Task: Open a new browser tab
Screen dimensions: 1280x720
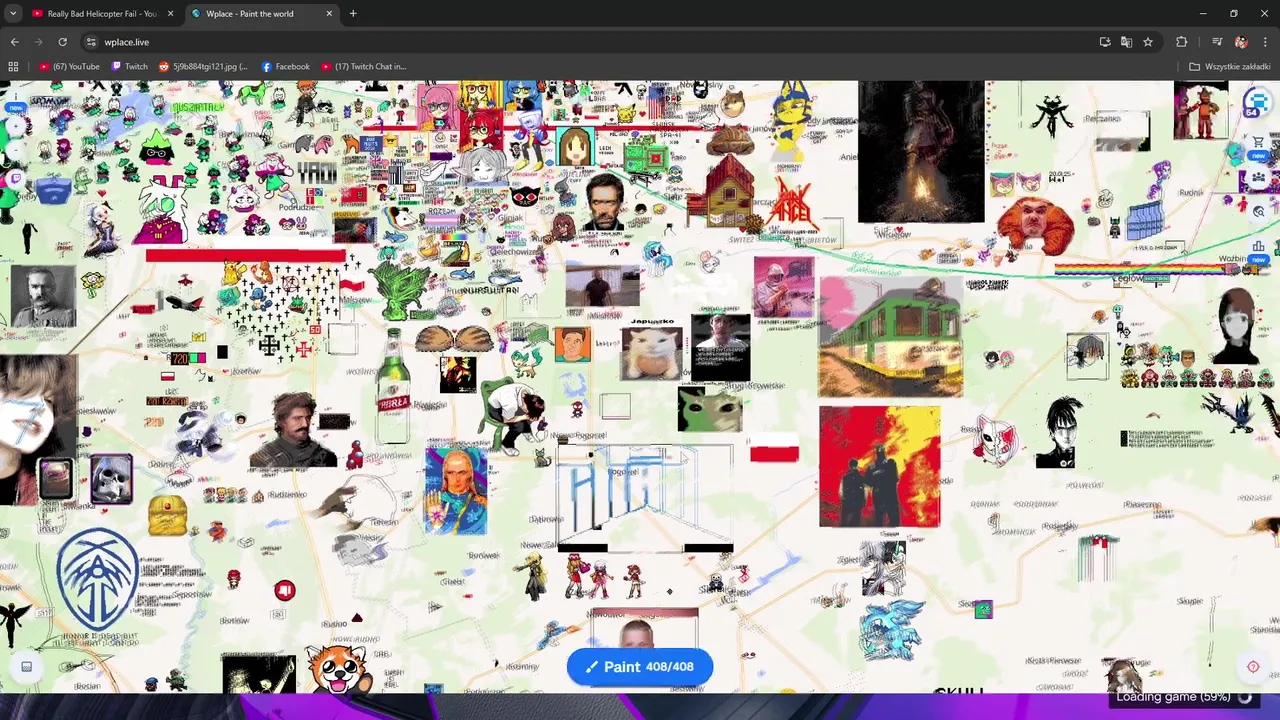Action: (353, 14)
